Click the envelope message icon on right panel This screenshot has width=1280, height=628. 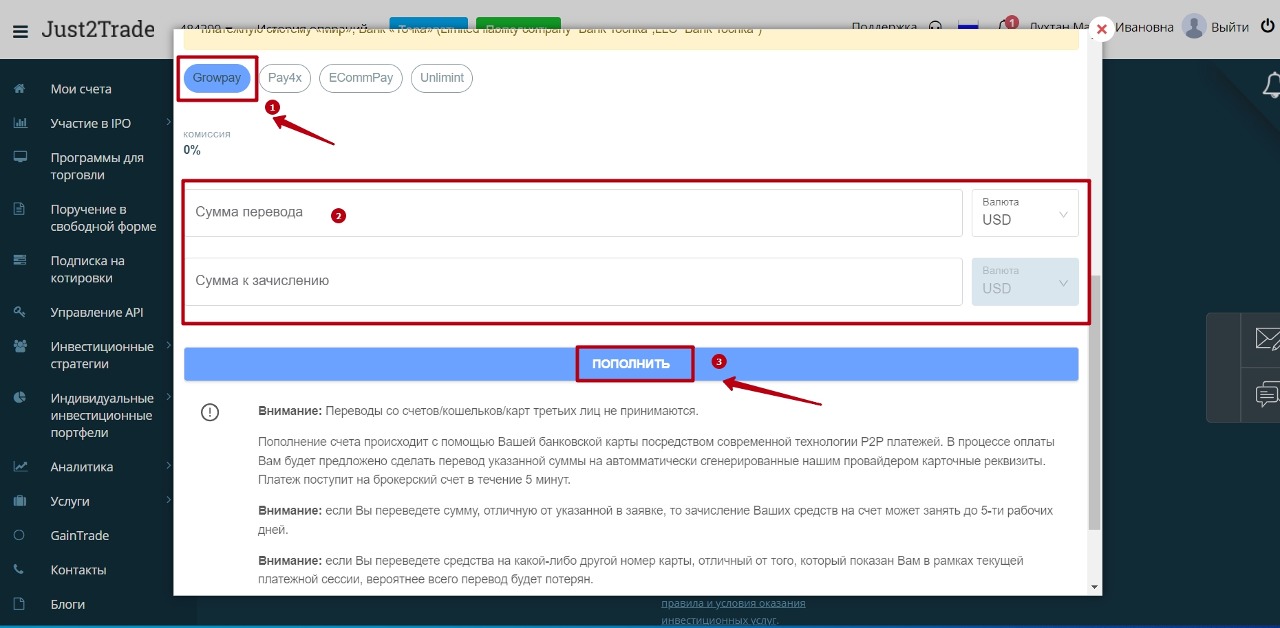(x=1266, y=340)
